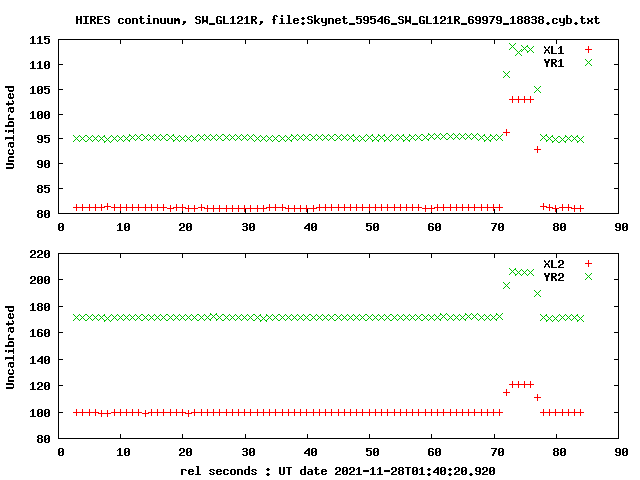Click the 95 y-axis tick label
This screenshot has height=480, width=640.
43,139
